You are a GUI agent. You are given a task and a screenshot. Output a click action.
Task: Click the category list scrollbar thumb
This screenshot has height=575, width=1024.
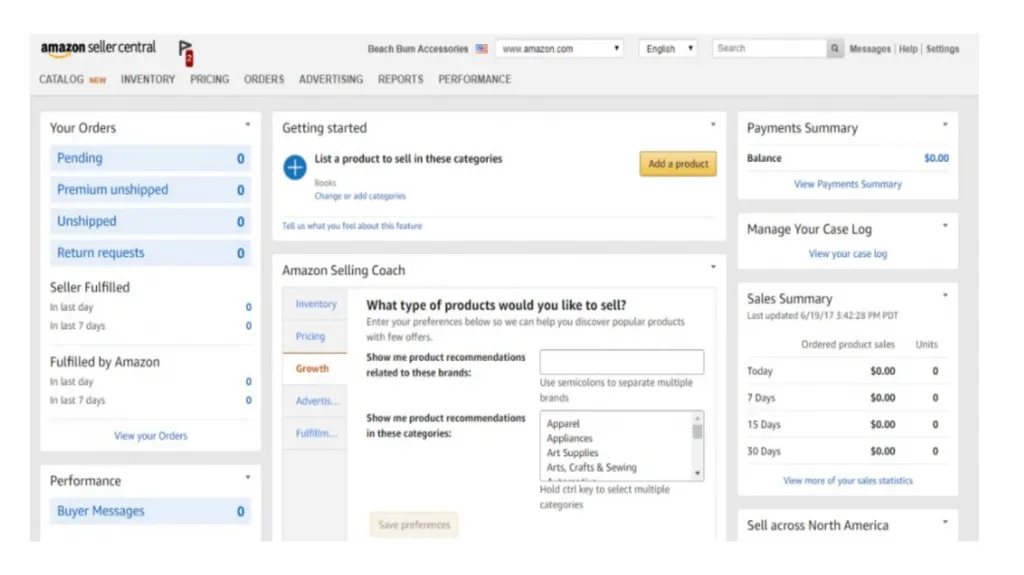[x=697, y=432]
